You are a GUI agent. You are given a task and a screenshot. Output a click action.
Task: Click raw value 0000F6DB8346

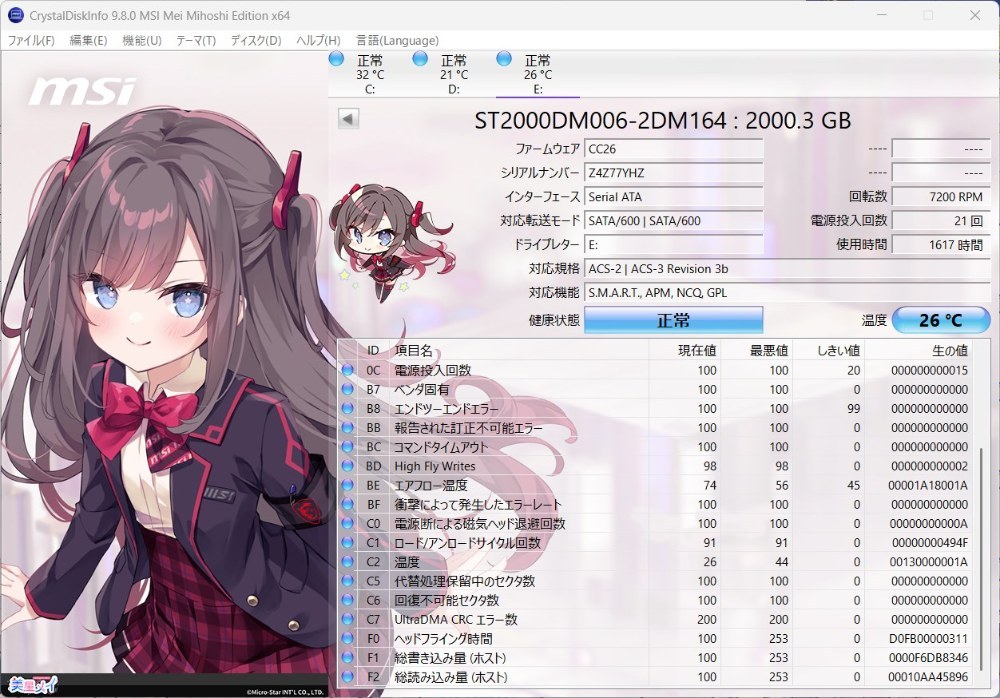[928, 657]
